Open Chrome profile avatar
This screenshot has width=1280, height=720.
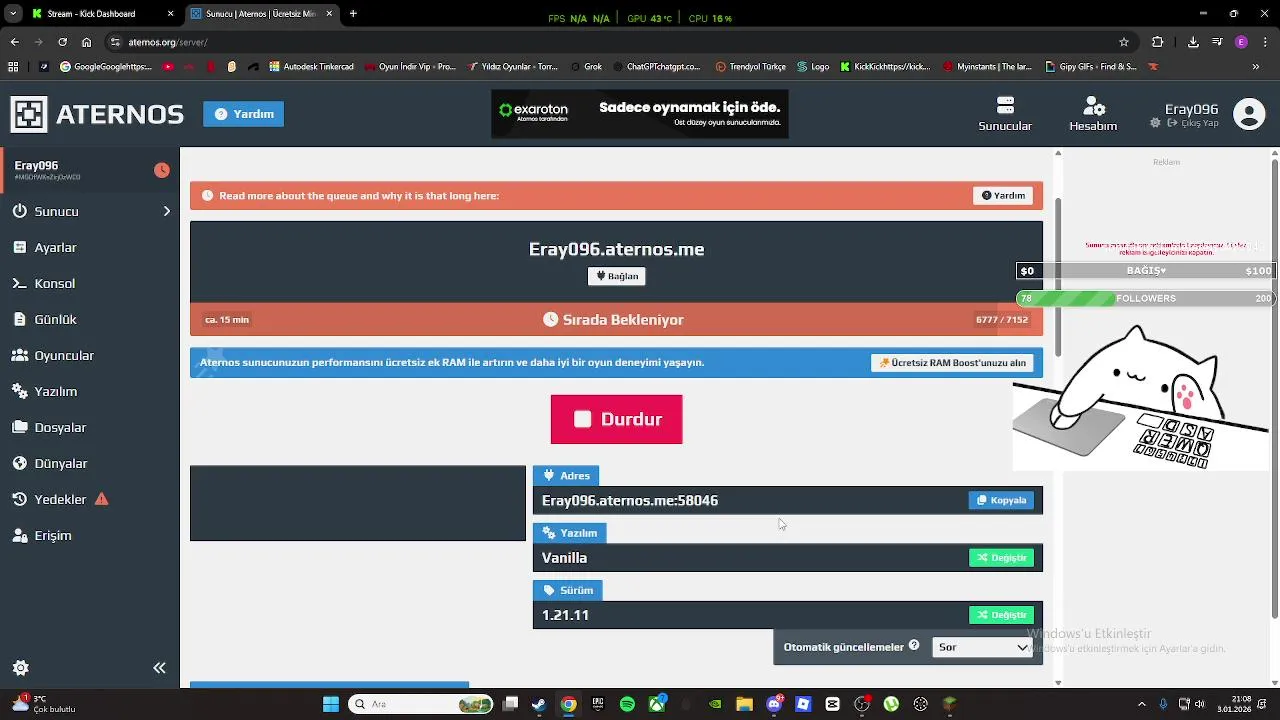(1241, 42)
